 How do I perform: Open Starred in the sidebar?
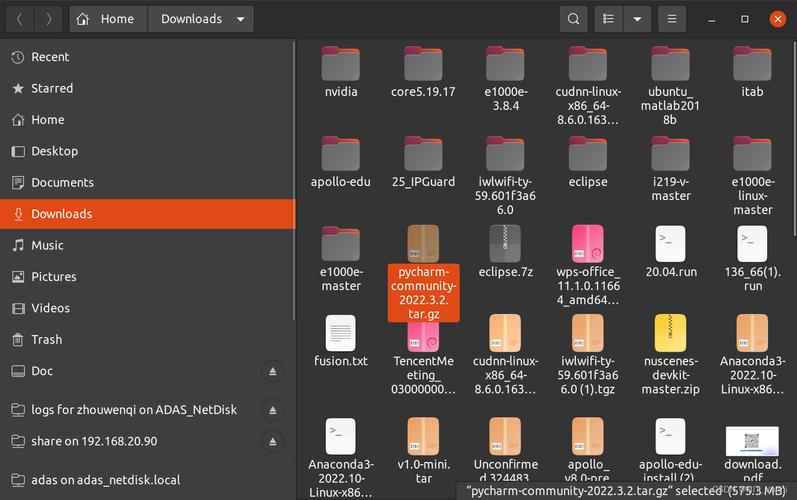pos(147,88)
